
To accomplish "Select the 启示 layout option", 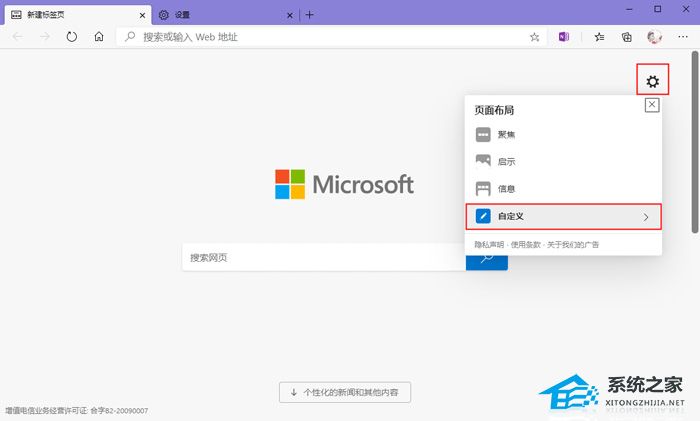I will [x=563, y=162].
